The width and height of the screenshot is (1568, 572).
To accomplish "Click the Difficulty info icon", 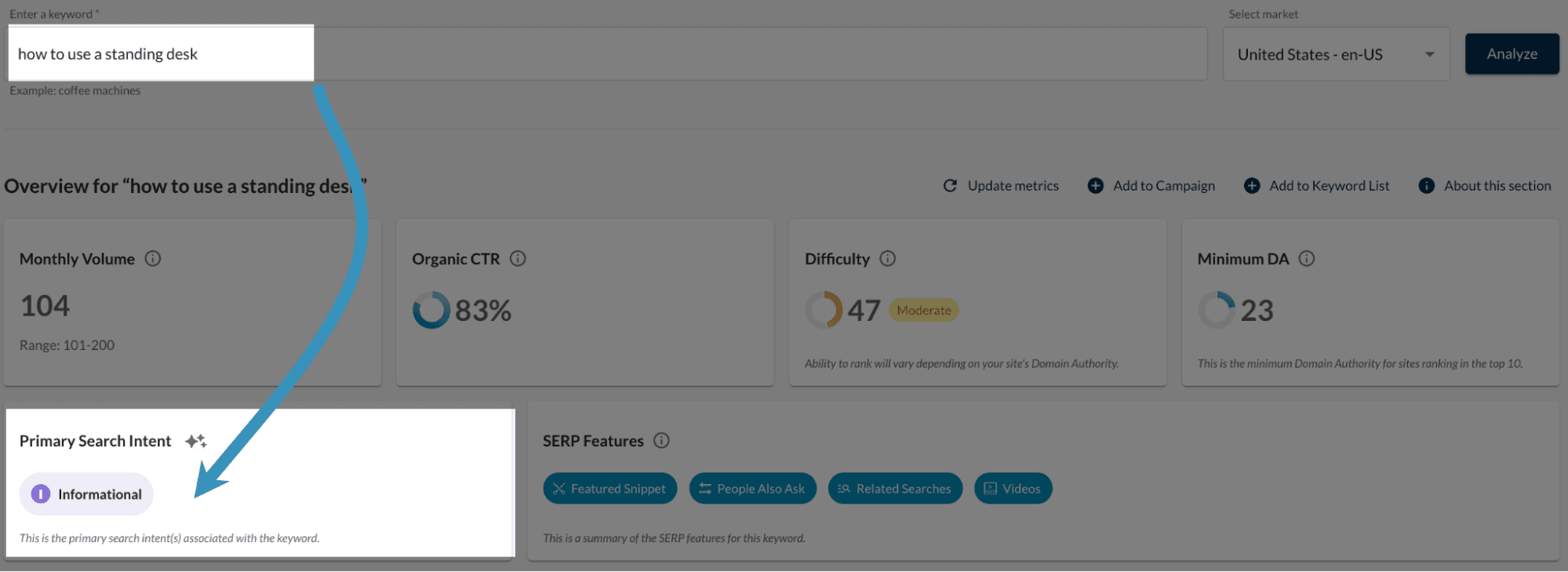I will (887, 259).
